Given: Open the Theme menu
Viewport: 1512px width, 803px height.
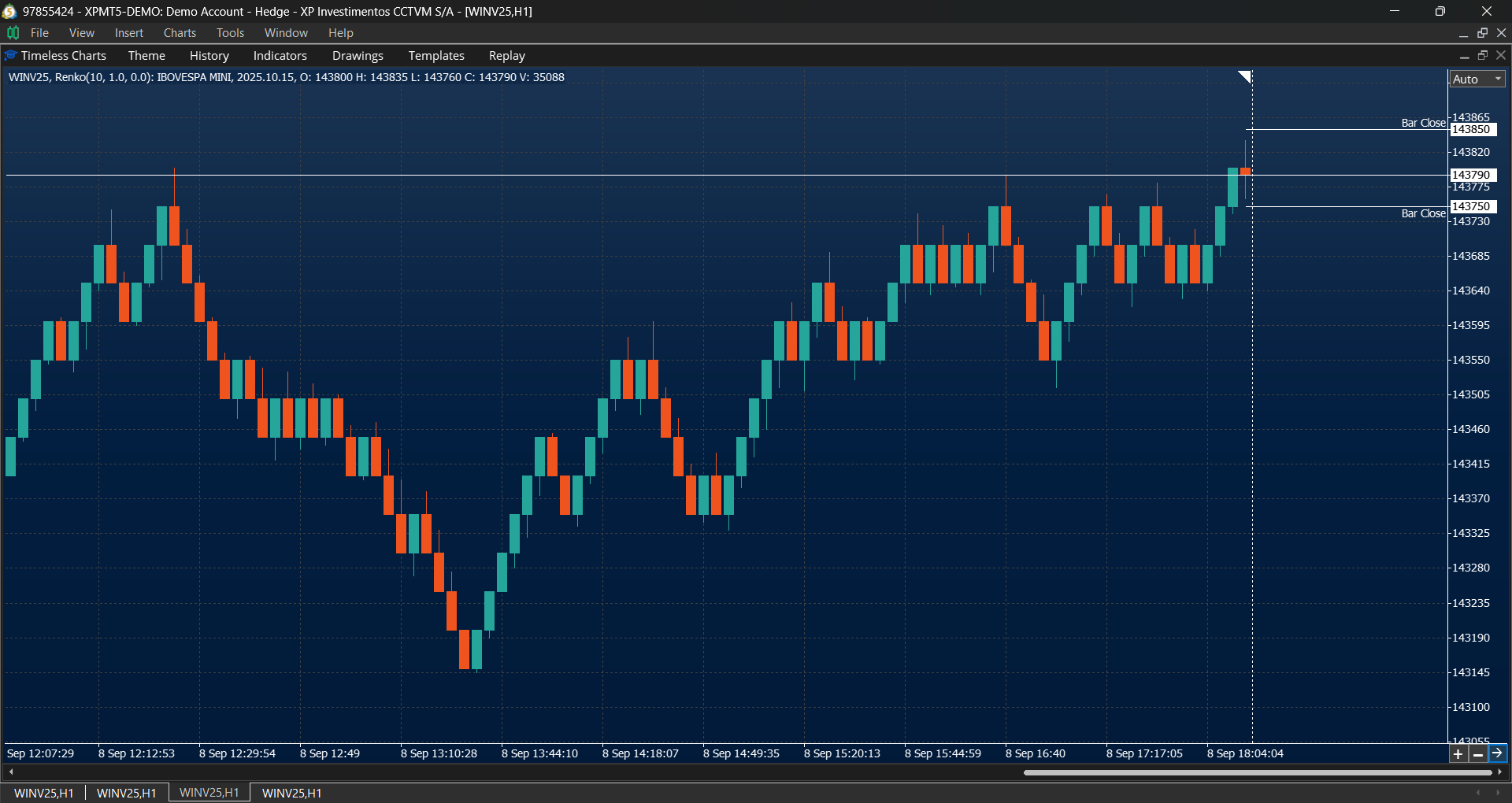Looking at the screenshot, I should [x=146, y=56].
